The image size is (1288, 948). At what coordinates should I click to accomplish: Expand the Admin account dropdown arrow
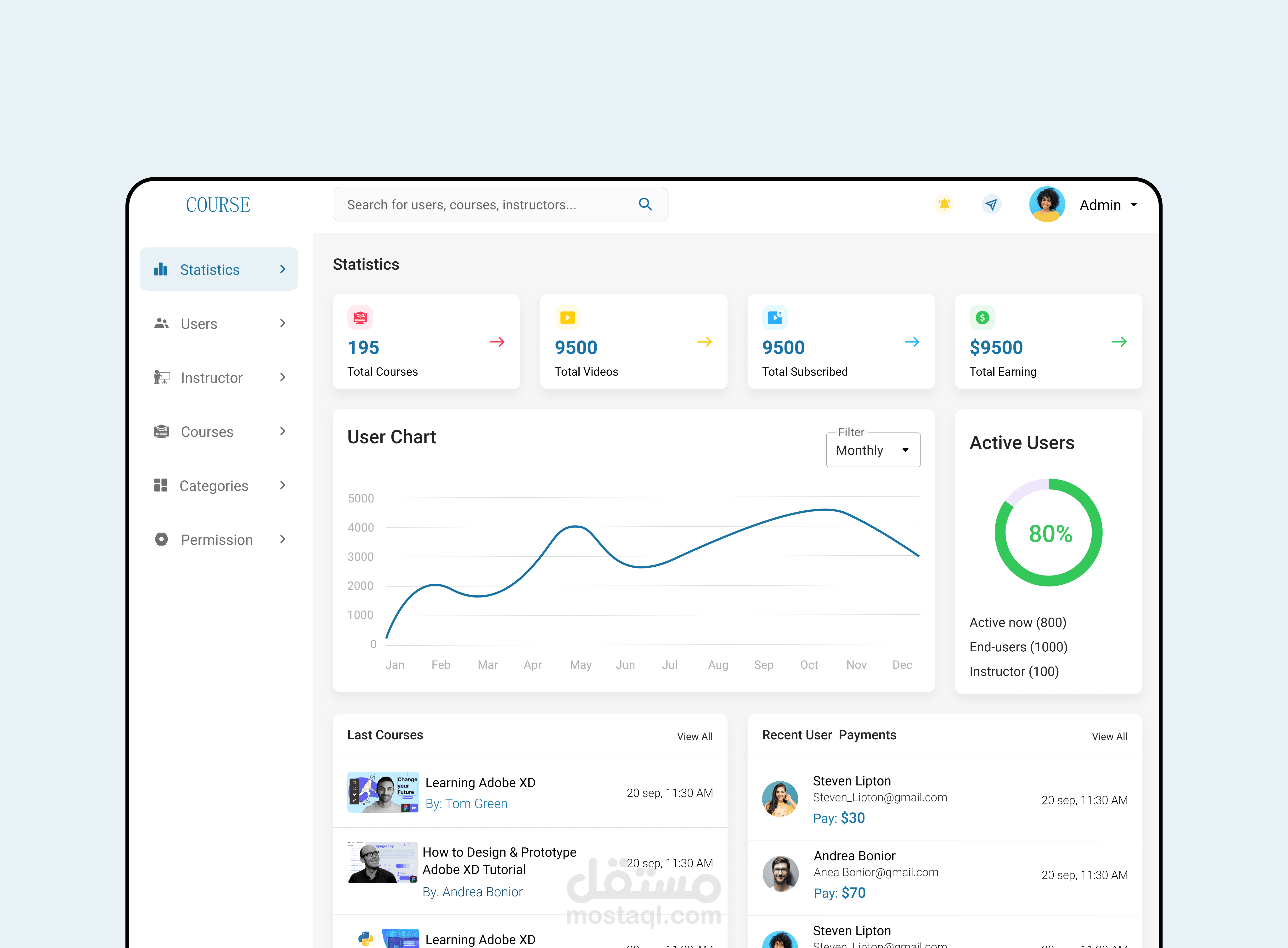pos(1134,205)
